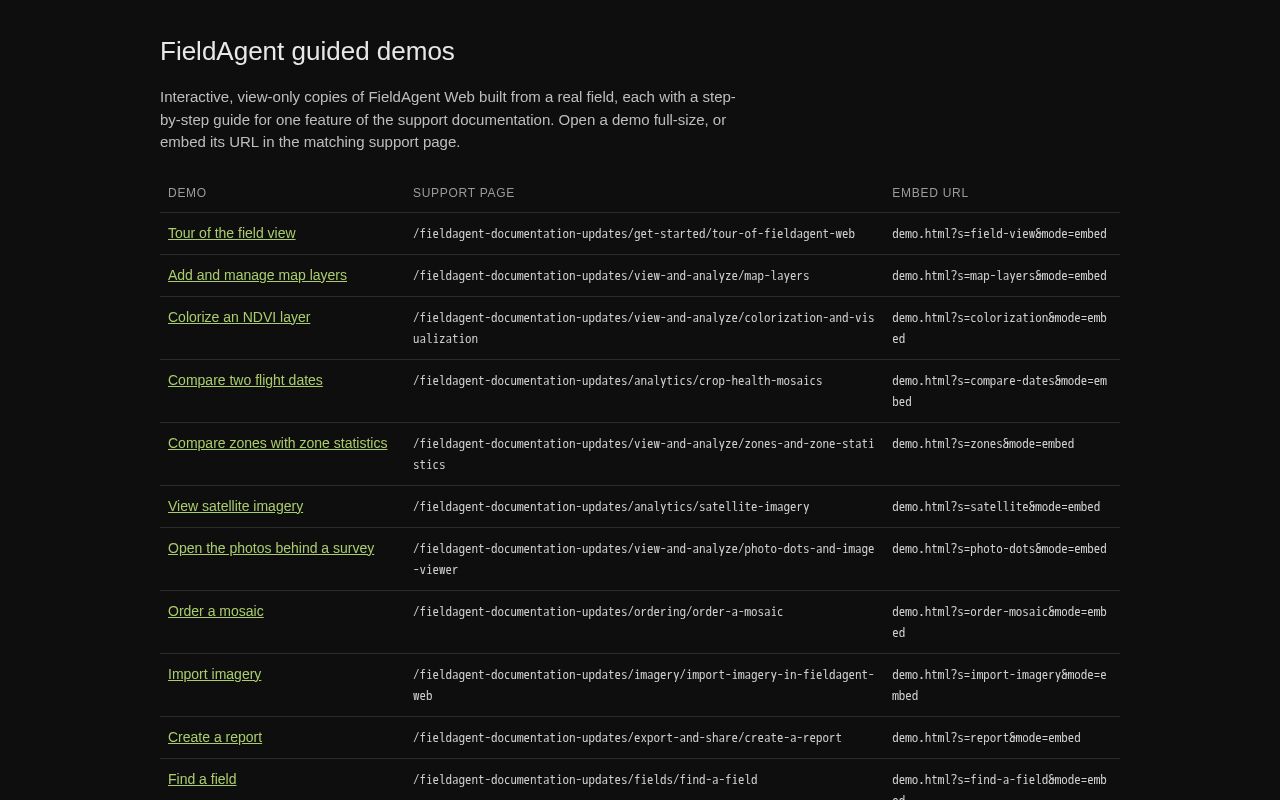Viewport: 1280px width, 800px height.
Task: Click the crop-health-mosaics support path
Action: point(618,381)
